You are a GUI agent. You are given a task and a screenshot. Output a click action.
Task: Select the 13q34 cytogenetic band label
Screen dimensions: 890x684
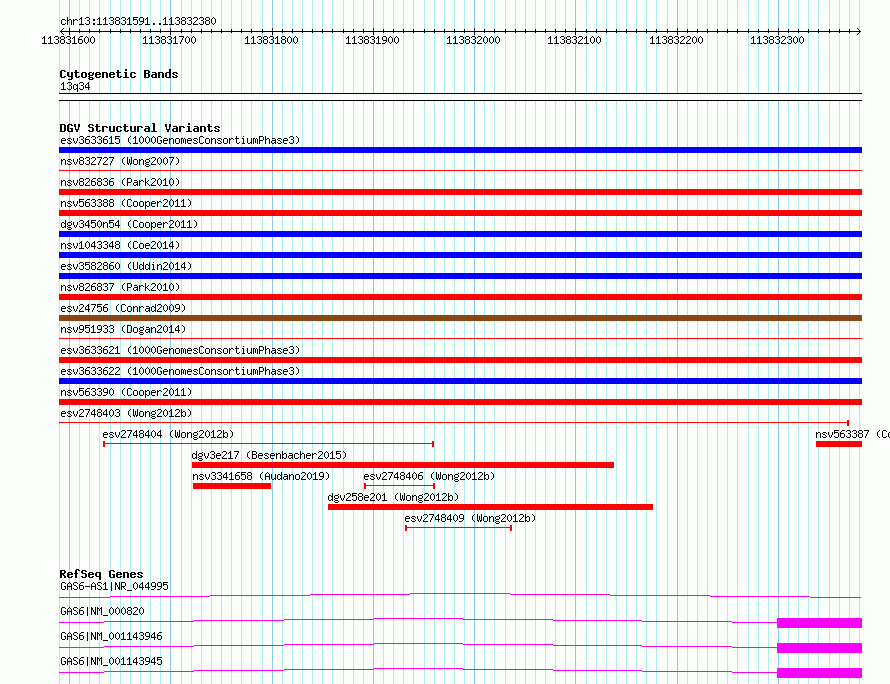75,86
